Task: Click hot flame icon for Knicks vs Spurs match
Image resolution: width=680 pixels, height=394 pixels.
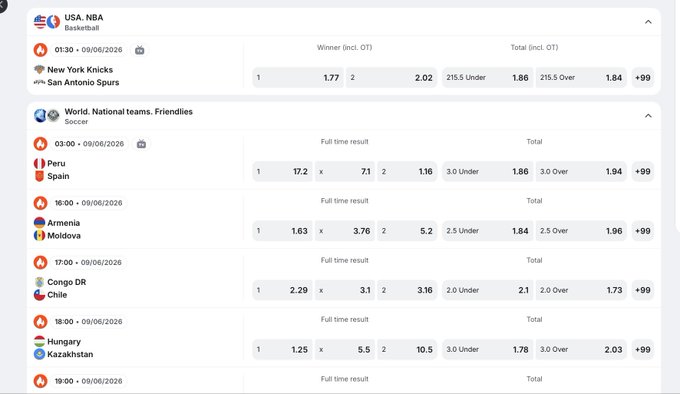Action: [40, 50]
